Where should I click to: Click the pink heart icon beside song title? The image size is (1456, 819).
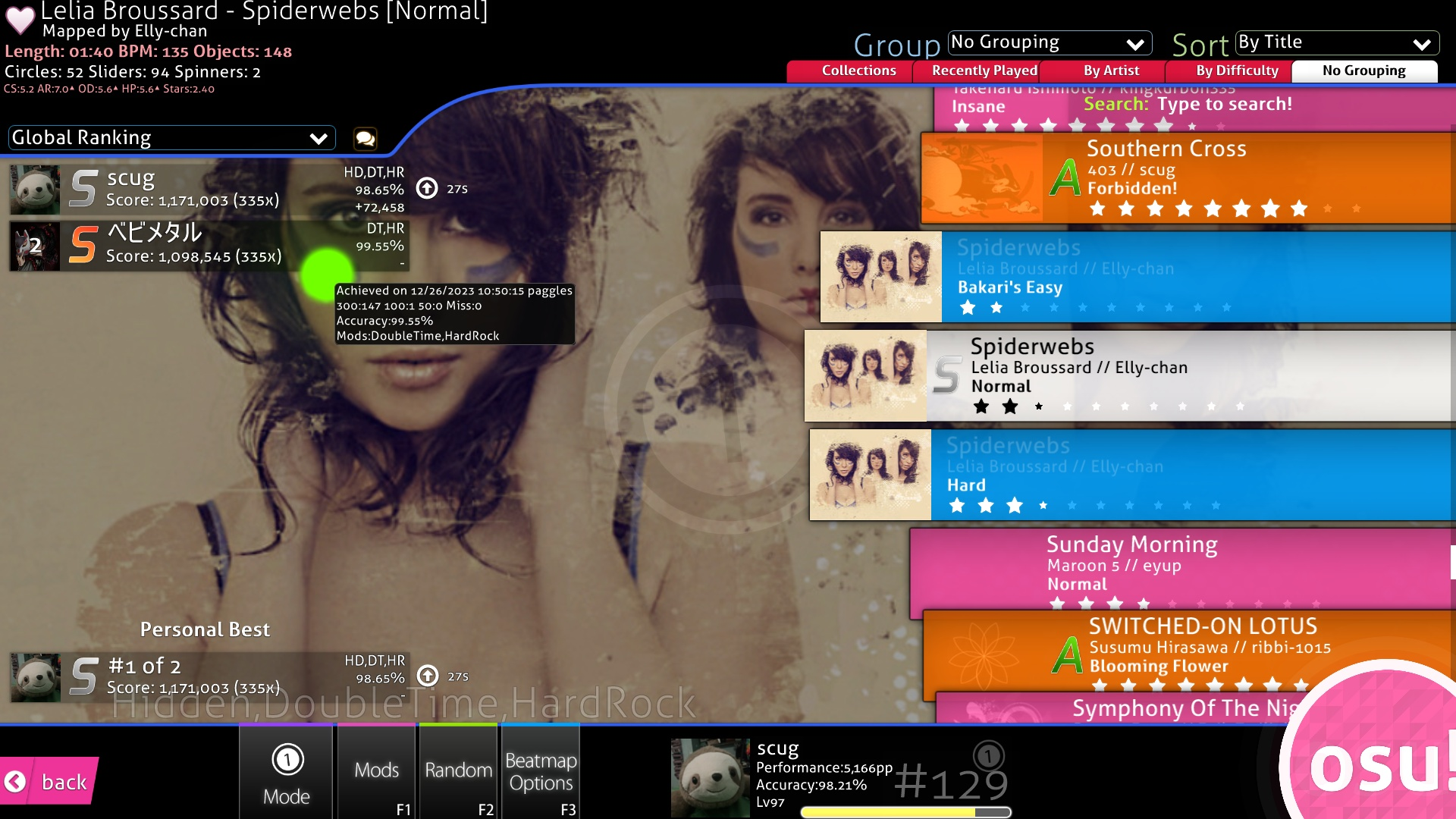20,20
